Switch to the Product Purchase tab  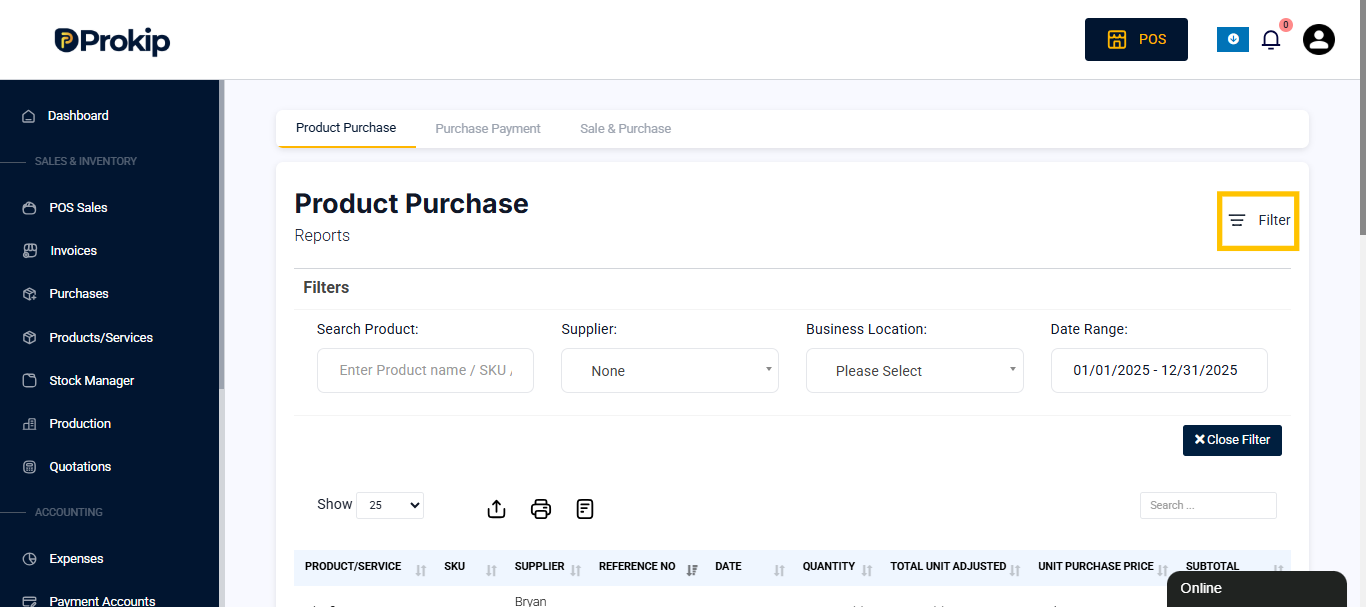(346, 128)
